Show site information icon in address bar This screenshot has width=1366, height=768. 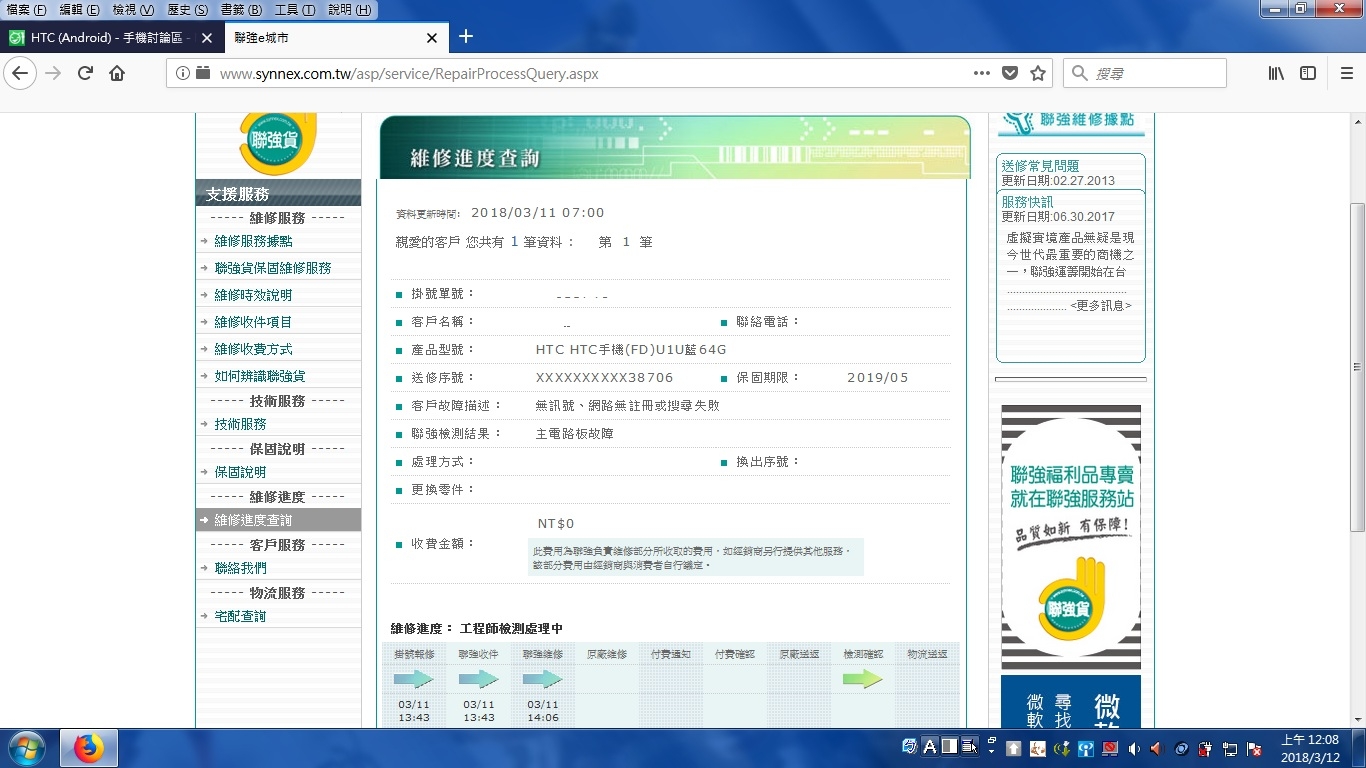pos(183,73)
